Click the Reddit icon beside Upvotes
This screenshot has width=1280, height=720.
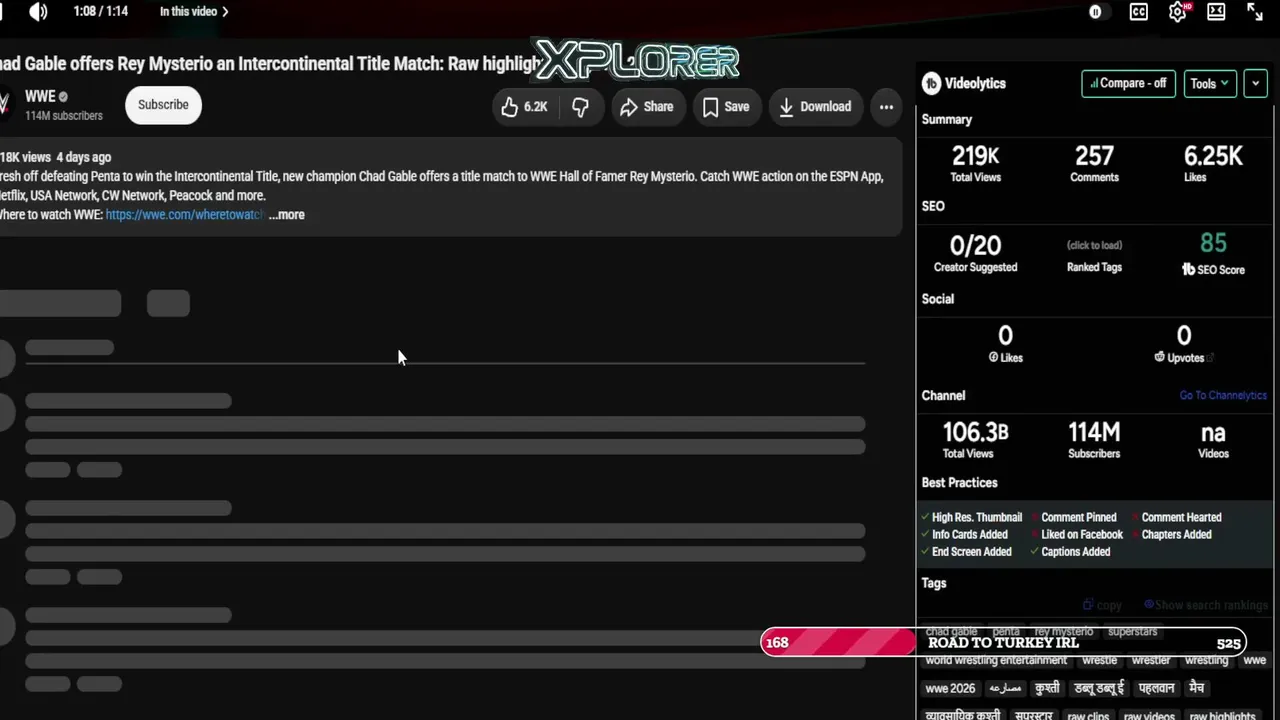(1160, 358)
